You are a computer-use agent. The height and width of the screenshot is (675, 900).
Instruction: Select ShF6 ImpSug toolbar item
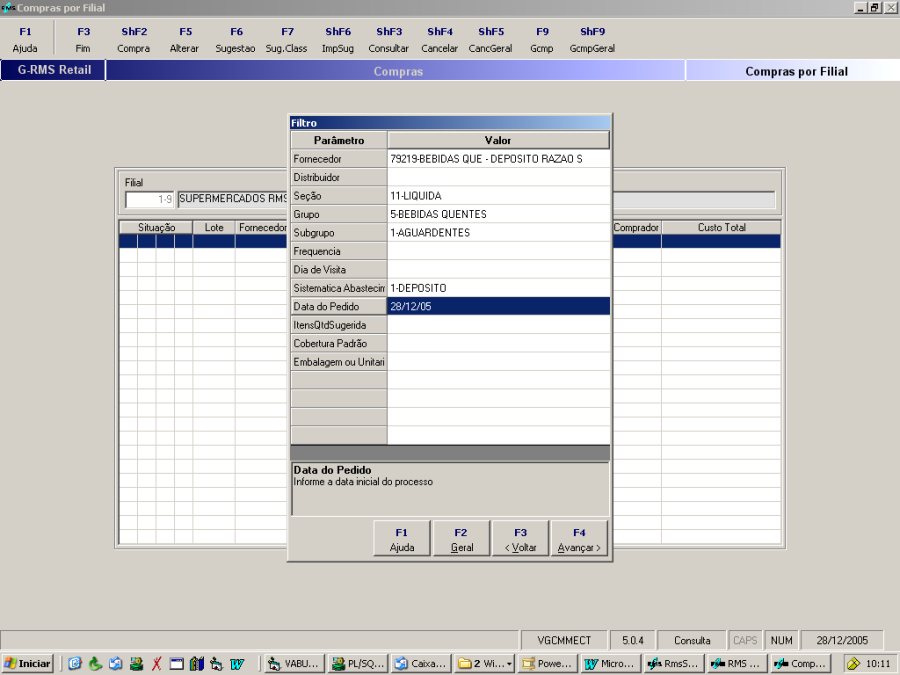[338, 40]
